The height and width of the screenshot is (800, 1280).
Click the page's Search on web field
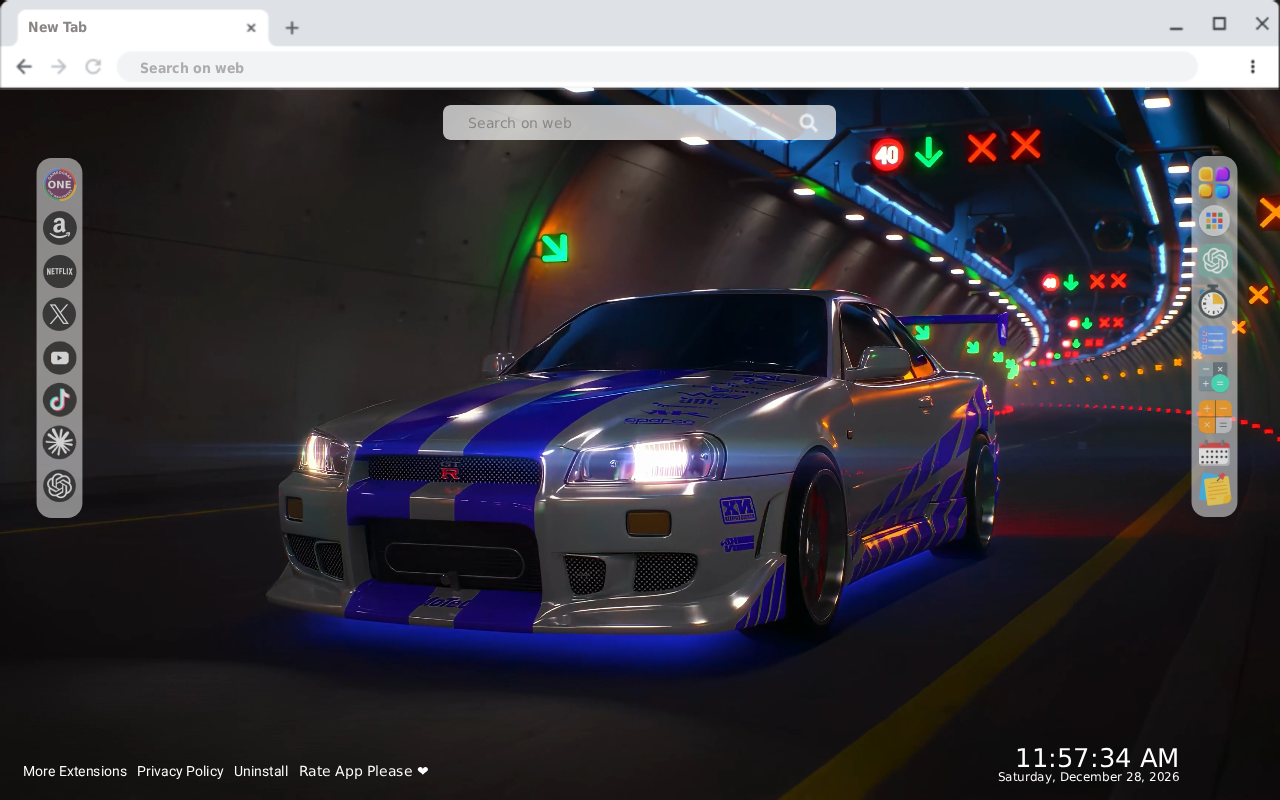(639, 123)
